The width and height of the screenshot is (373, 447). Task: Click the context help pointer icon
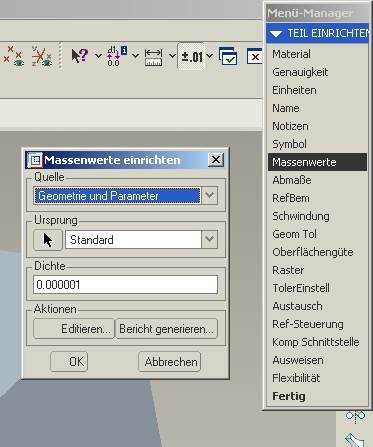(x=80, y=56)
